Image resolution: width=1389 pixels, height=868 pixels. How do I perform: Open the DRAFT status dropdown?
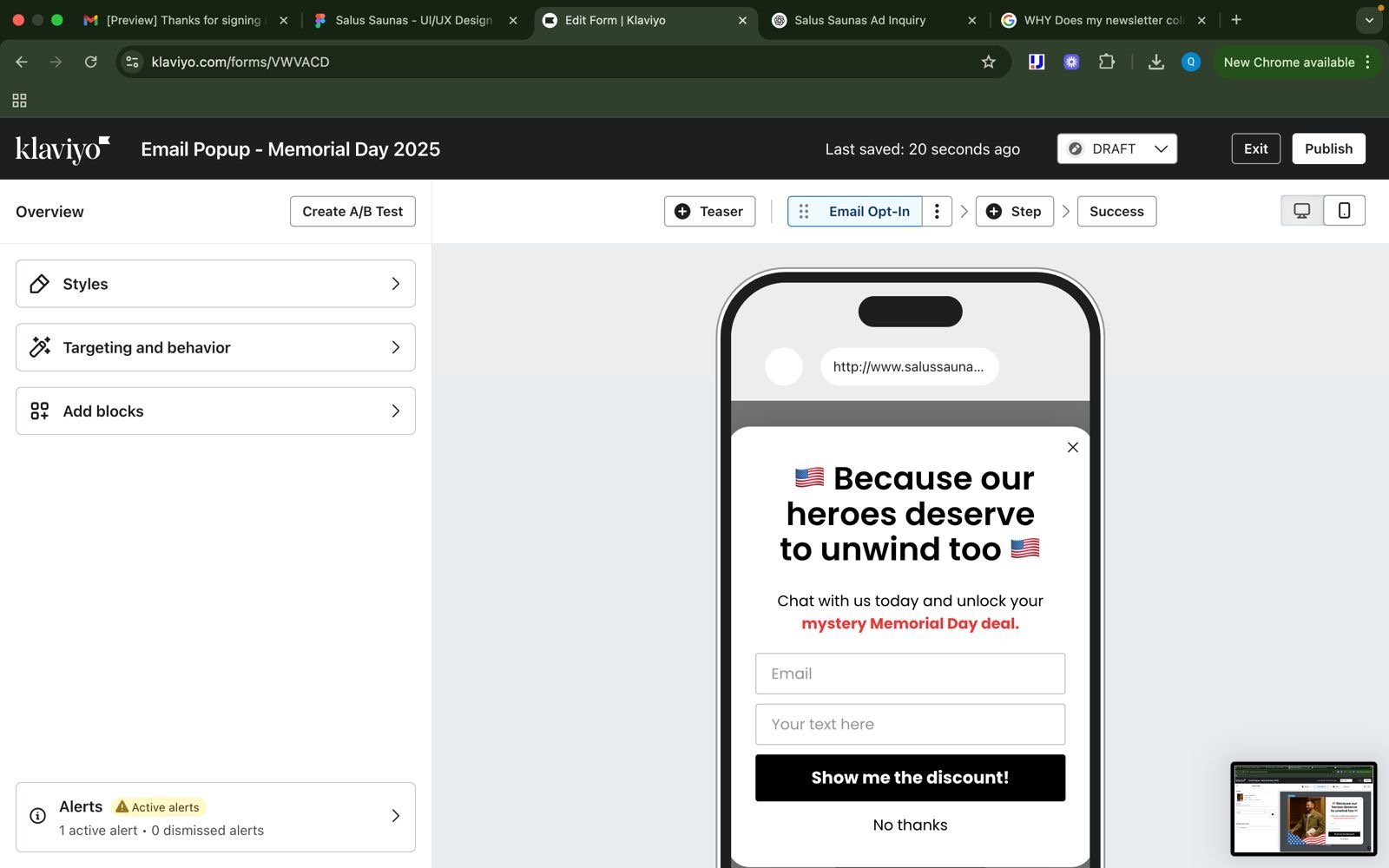click(x=1116, y=148)
